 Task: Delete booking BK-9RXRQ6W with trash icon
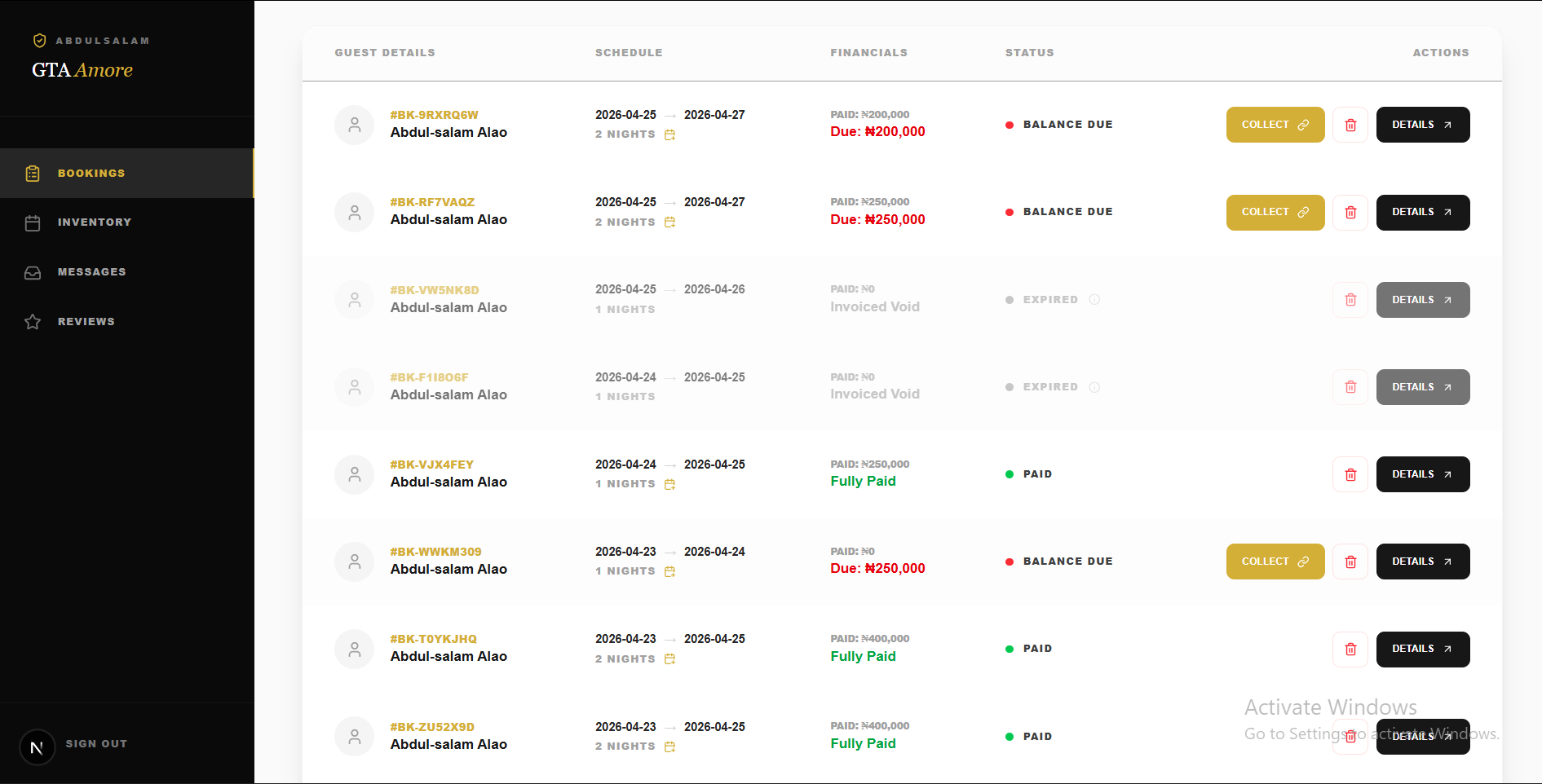pyautogui.click(x=1350, y=125)
